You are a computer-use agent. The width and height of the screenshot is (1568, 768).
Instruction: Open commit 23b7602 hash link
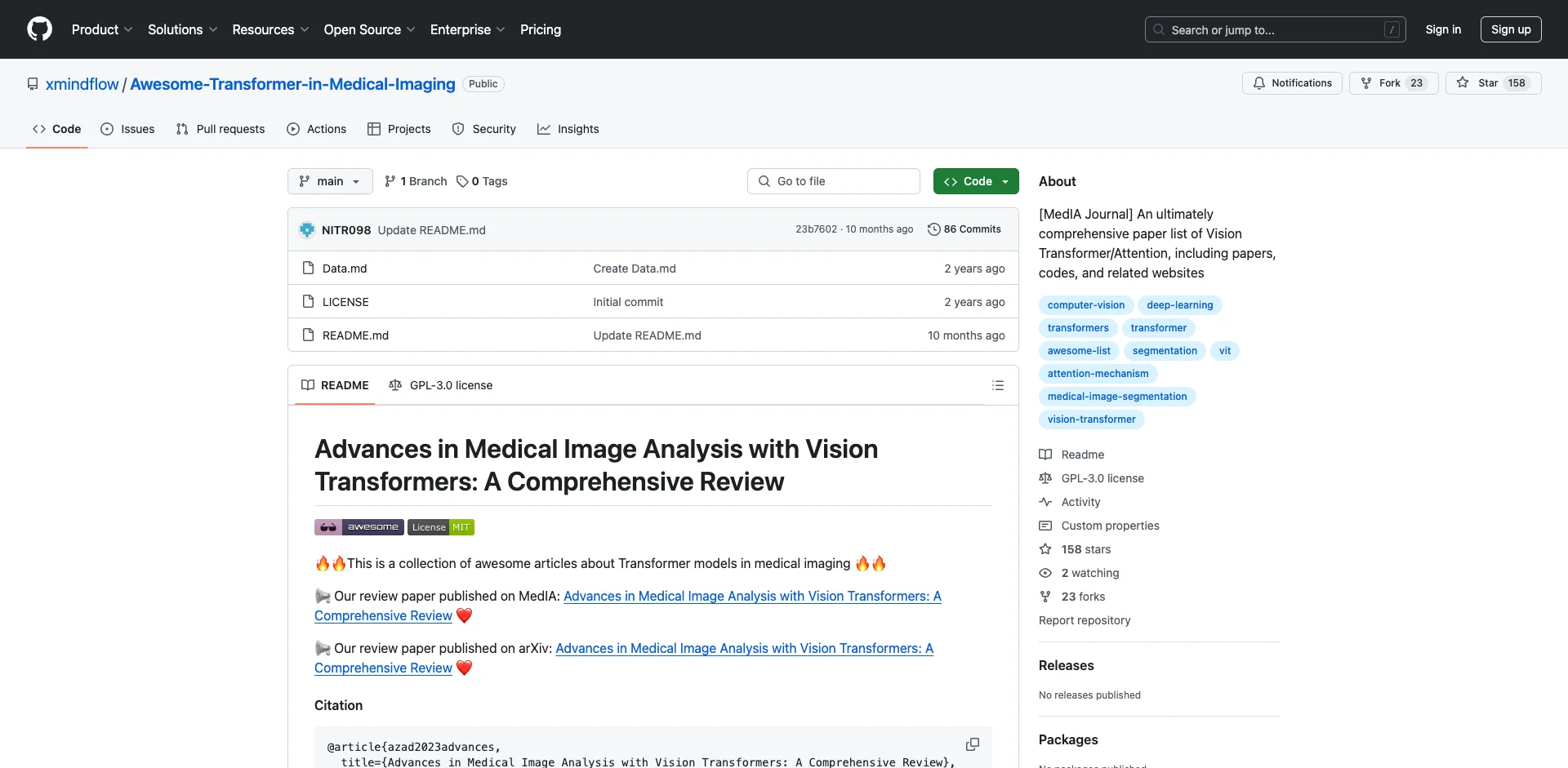point(816,229)
